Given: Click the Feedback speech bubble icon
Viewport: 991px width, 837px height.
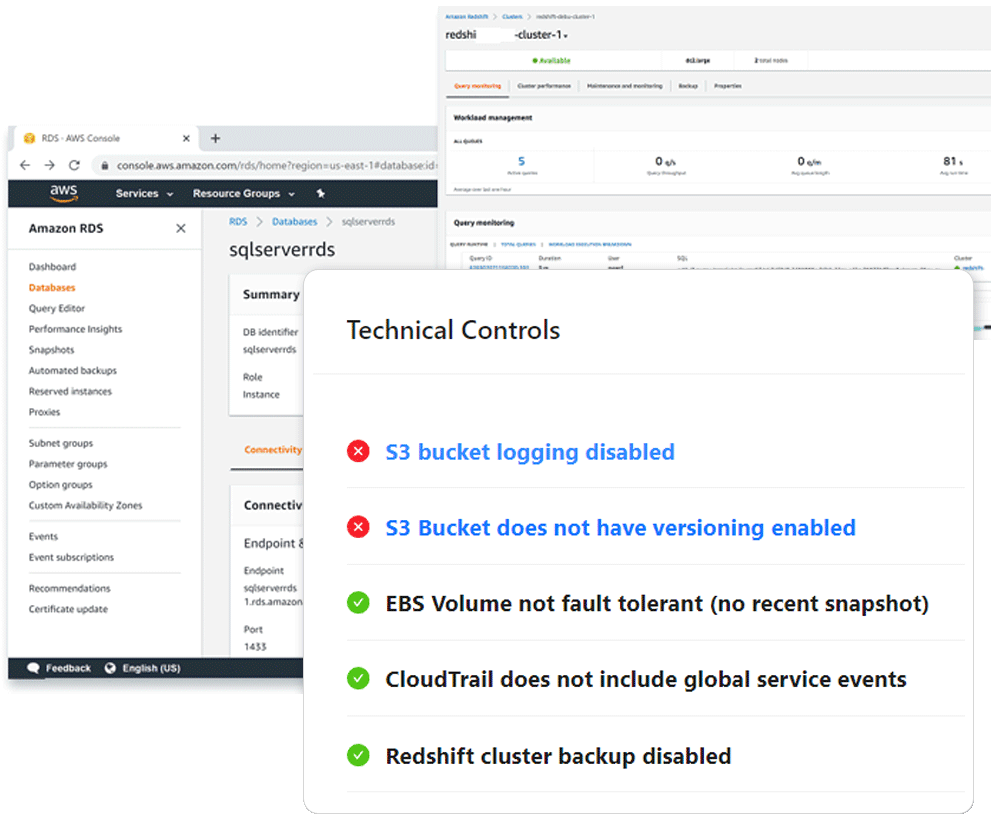Looking at the screenshot, I should [x=33, y=668].
